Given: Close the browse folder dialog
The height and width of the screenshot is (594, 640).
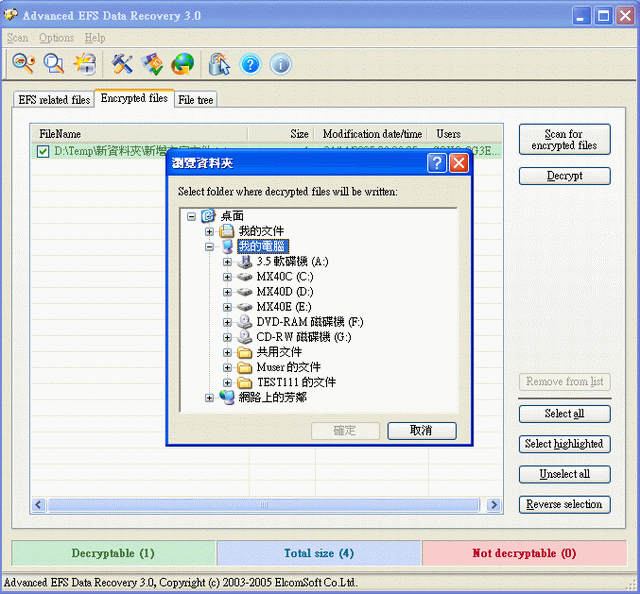Looking at the screenshot, I should coord(459,163).
